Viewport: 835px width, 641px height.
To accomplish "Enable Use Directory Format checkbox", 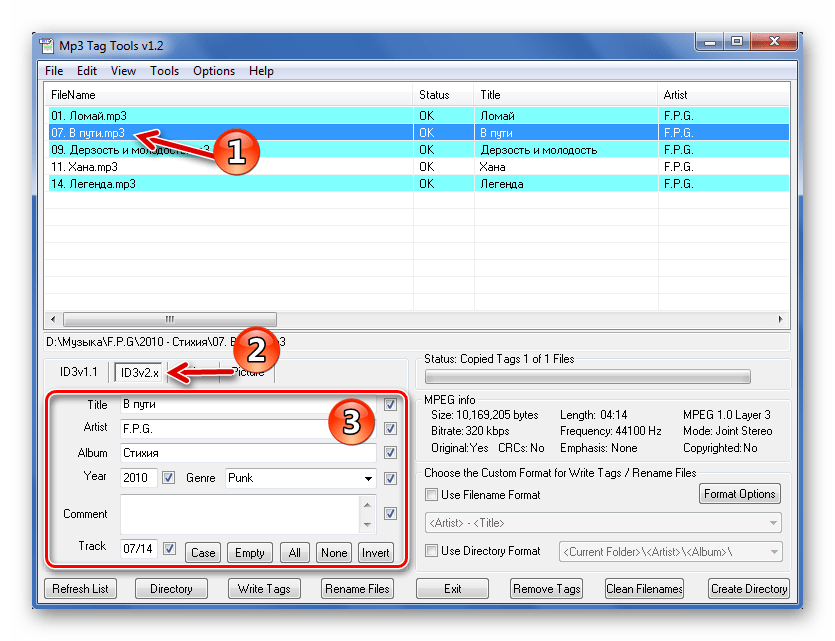I will point(432,551).
